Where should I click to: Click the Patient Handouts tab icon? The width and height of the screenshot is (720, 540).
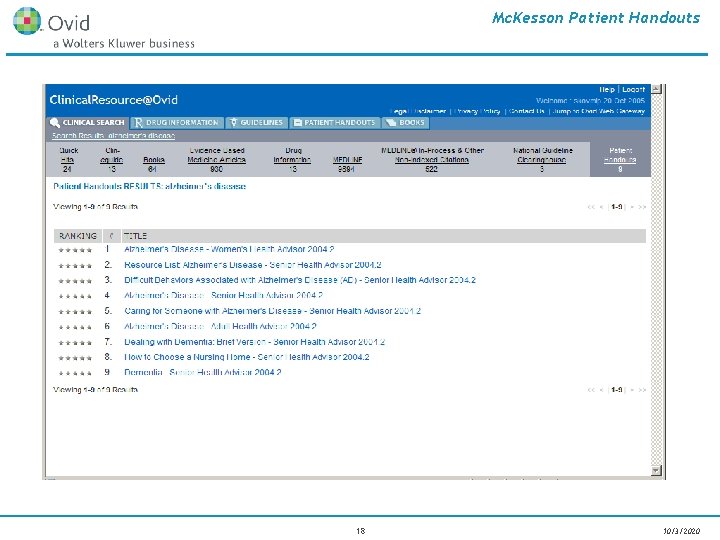coord(298,123)
